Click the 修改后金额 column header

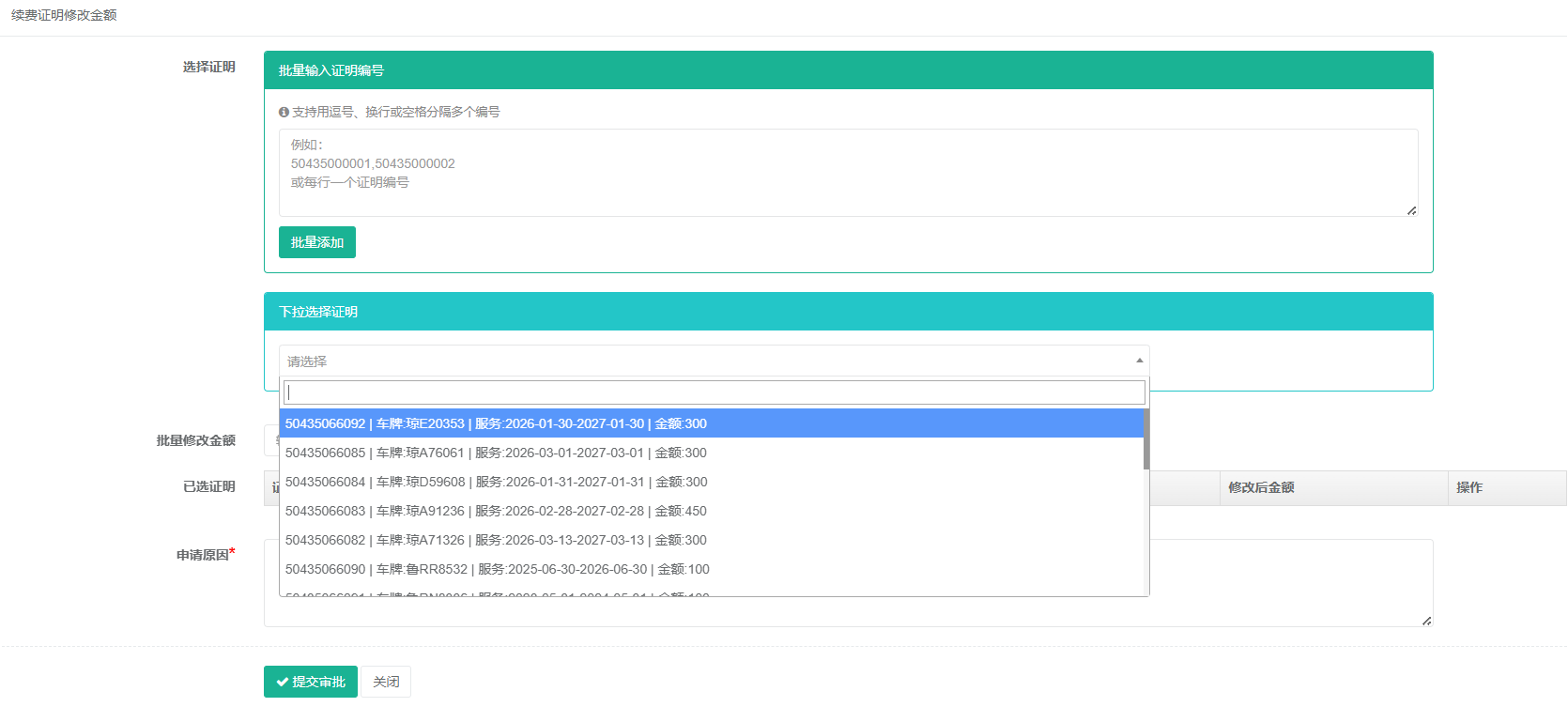pos(1261,487)
